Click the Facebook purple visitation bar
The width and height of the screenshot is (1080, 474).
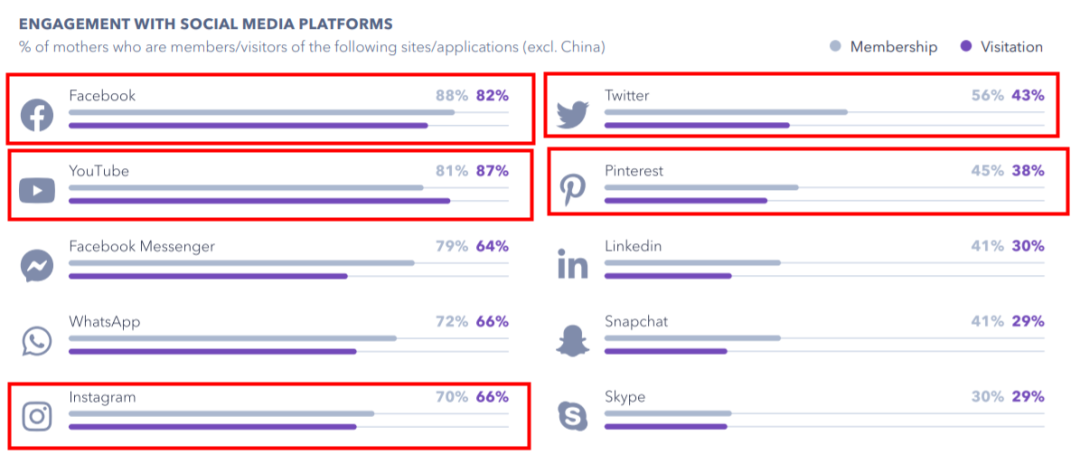tap(248, 125)
